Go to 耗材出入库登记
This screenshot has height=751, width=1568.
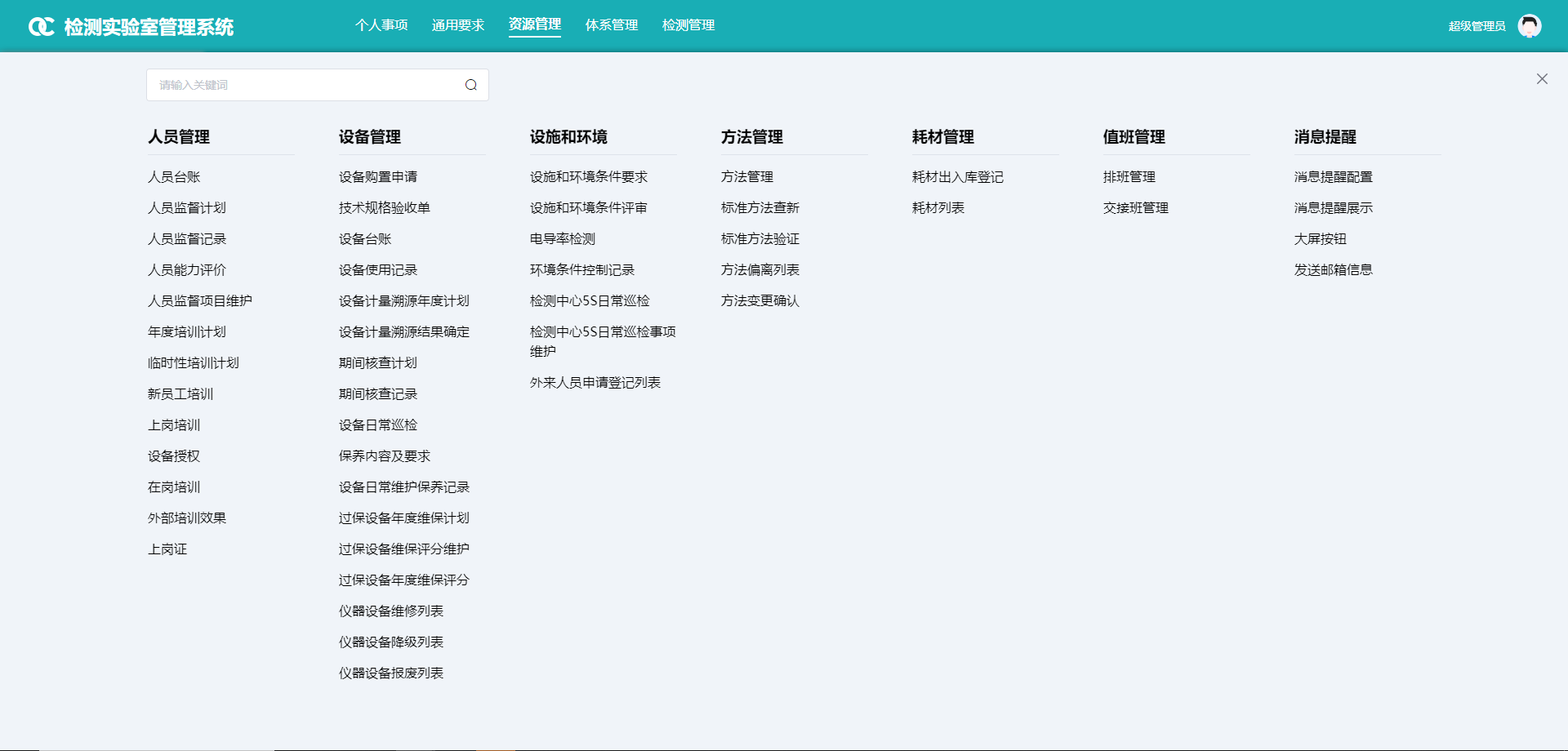958,177
